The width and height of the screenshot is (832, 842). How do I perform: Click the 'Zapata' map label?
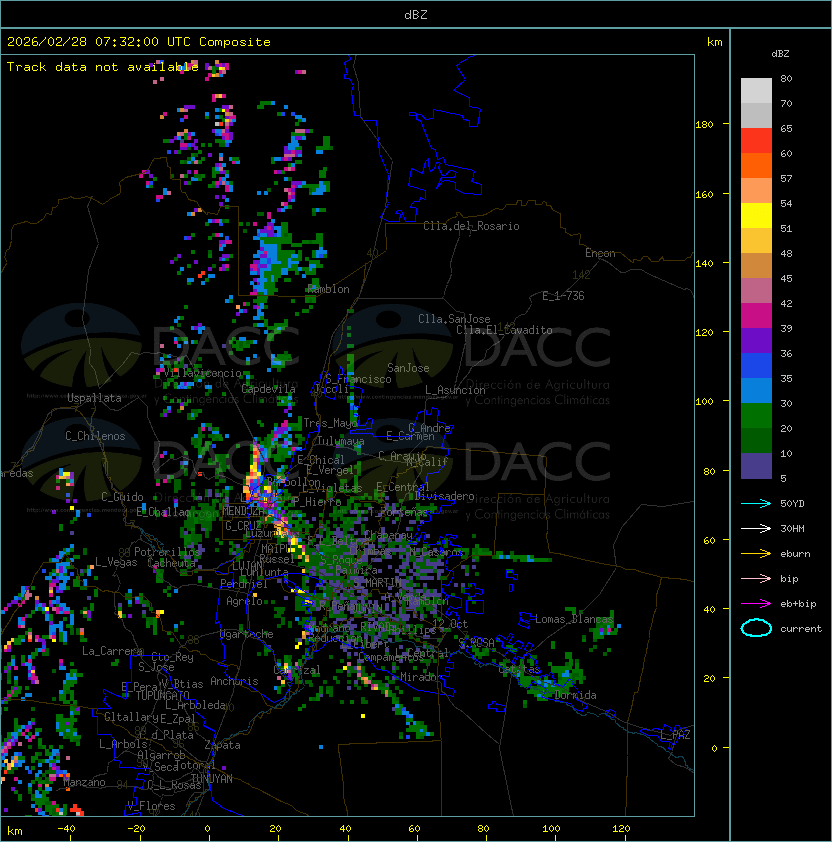(x=222, y=745)
